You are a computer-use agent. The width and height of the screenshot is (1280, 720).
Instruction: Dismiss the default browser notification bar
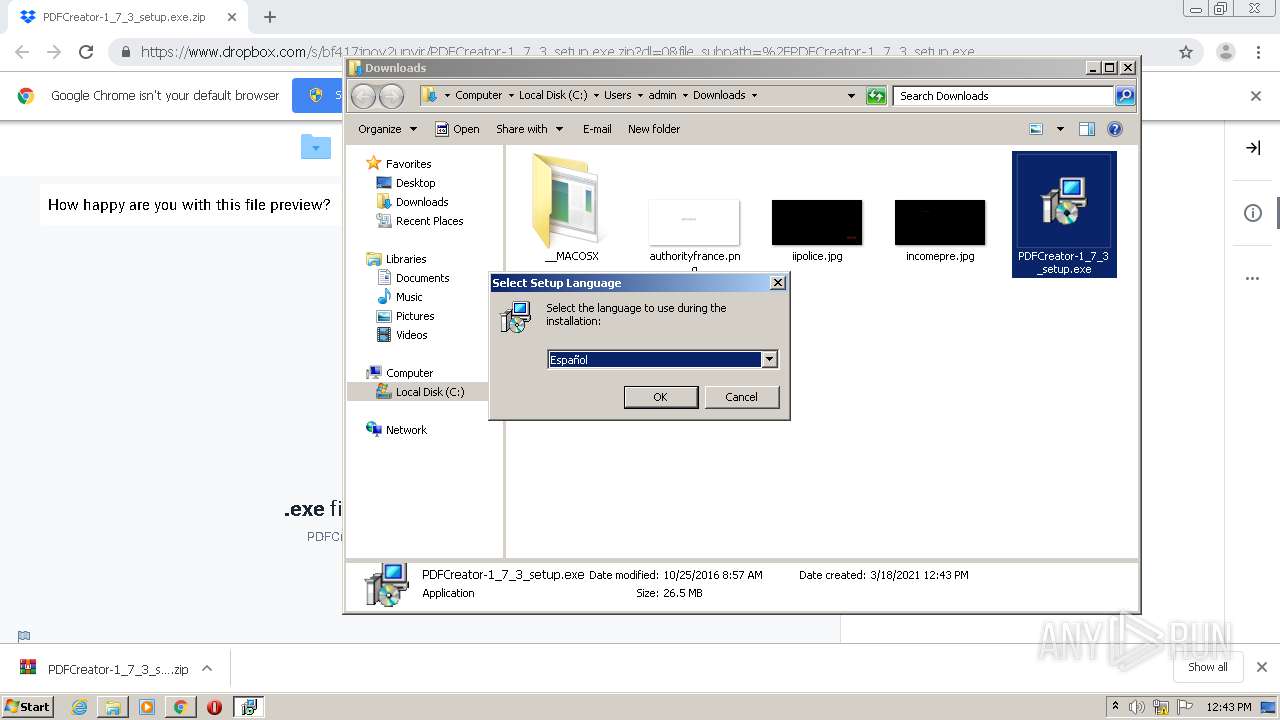coord(1256,96)
